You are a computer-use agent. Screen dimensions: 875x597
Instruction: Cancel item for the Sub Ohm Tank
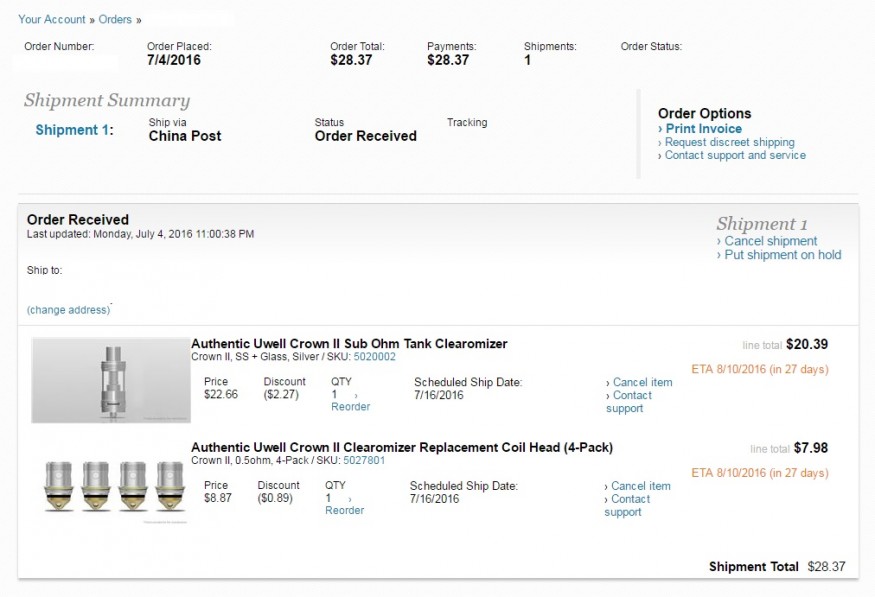click(642, 382)
